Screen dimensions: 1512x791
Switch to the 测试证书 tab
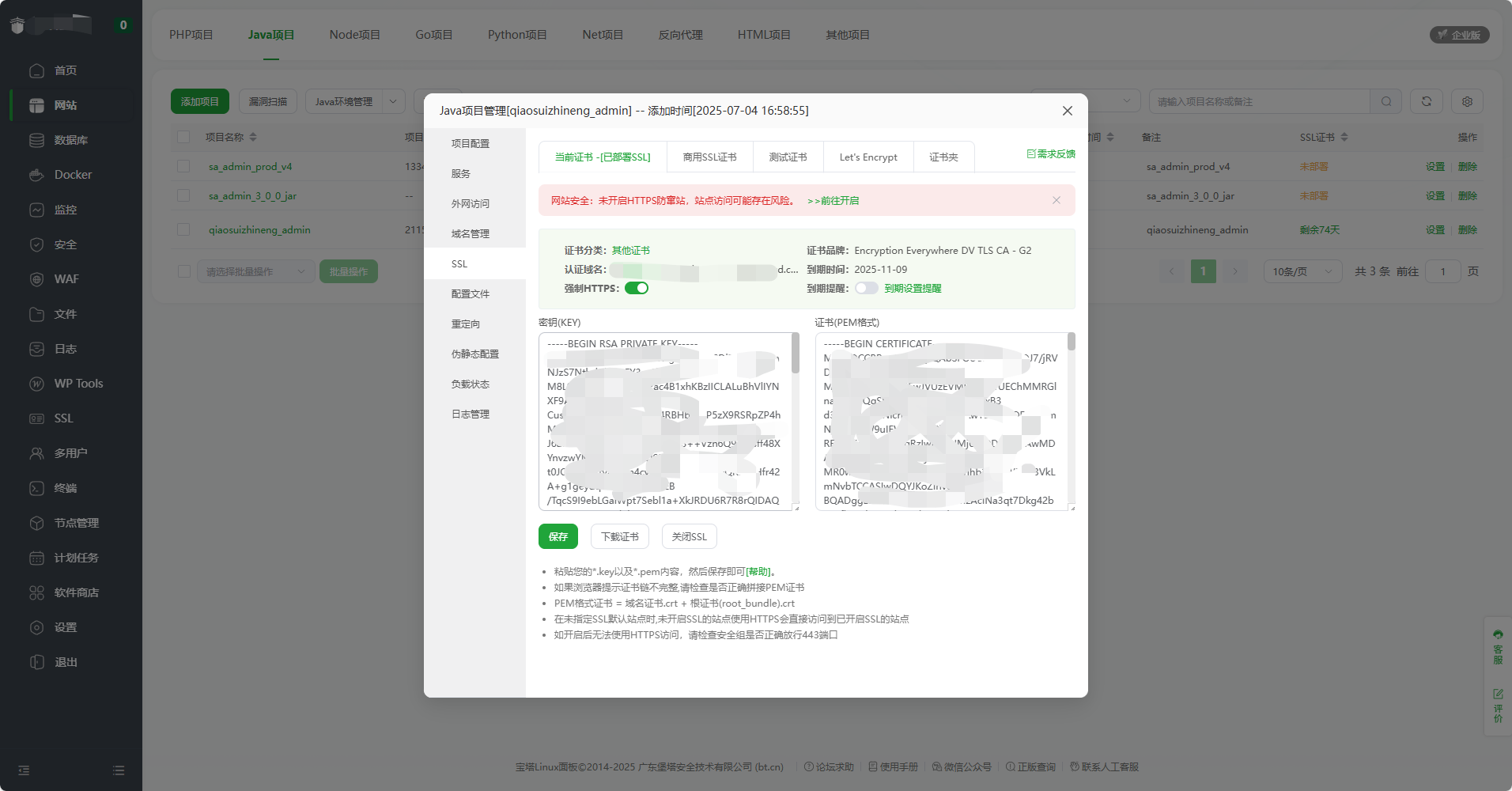point(788,157)
